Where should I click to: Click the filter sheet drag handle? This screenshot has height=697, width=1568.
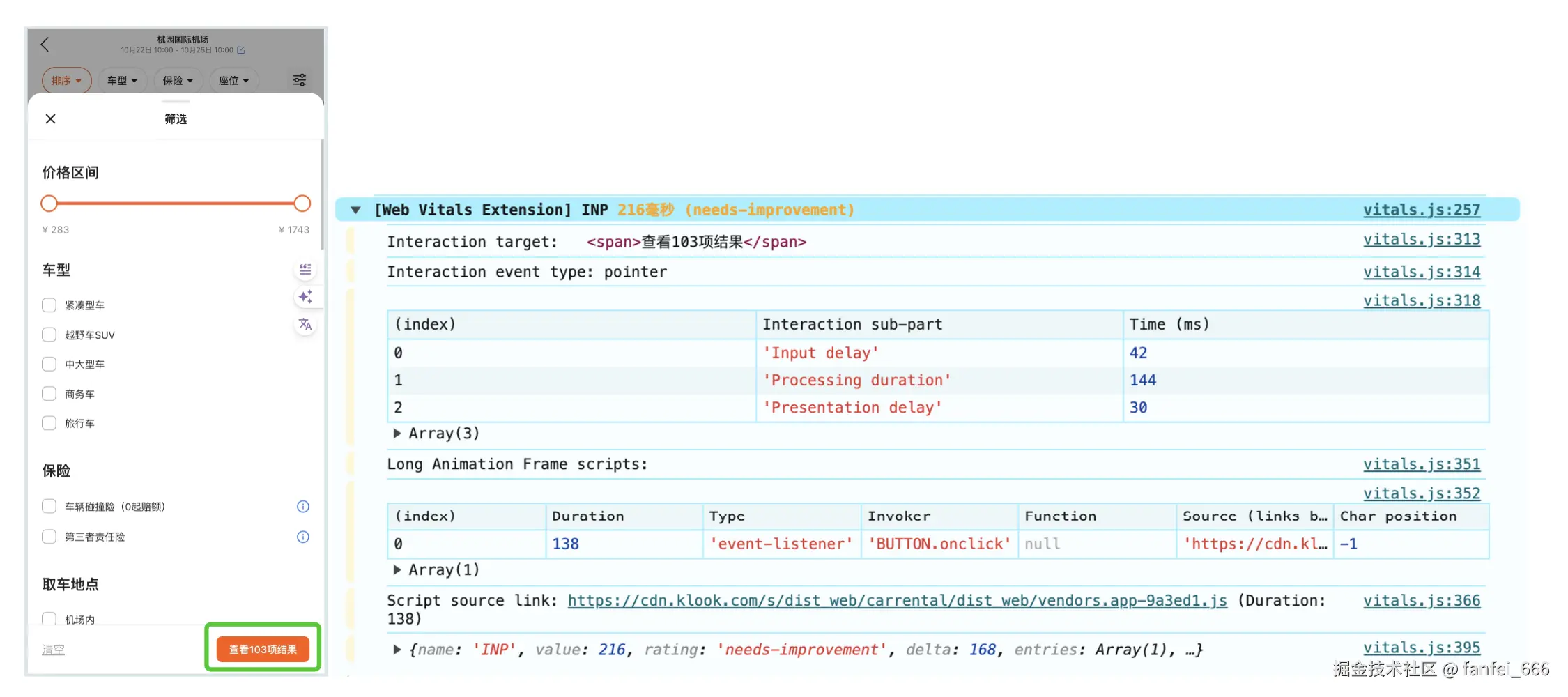[x=176, y=102]
